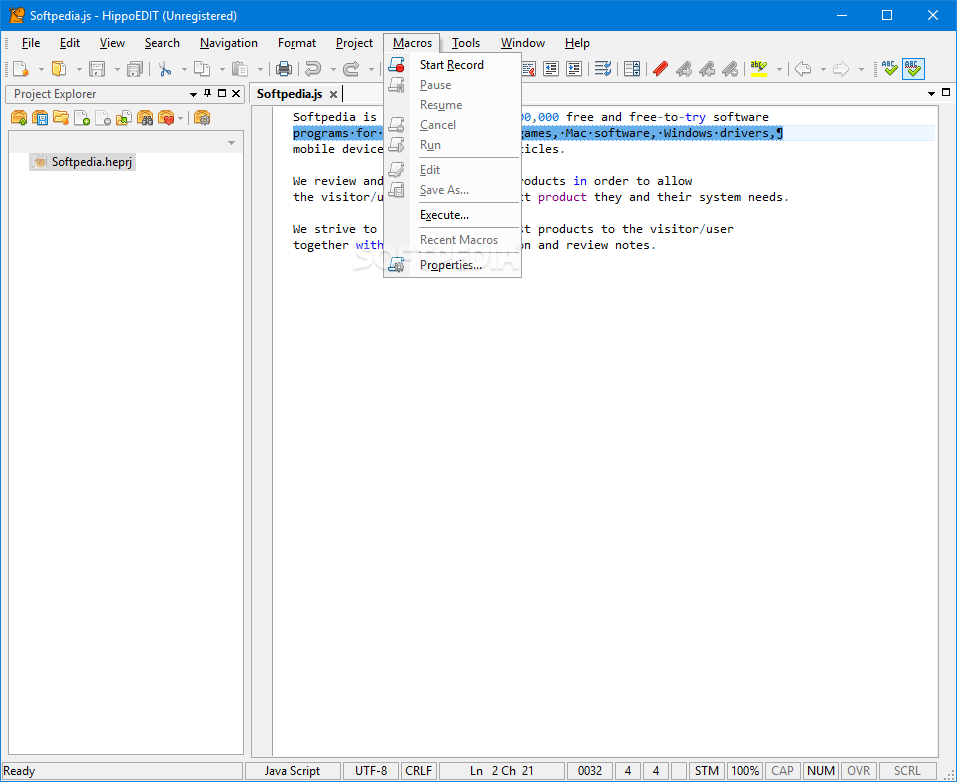This screenshot has height=782, width=957.
Task: Click the Ln 2 Ch 21 position field
Action: click(x=502, y=770)
